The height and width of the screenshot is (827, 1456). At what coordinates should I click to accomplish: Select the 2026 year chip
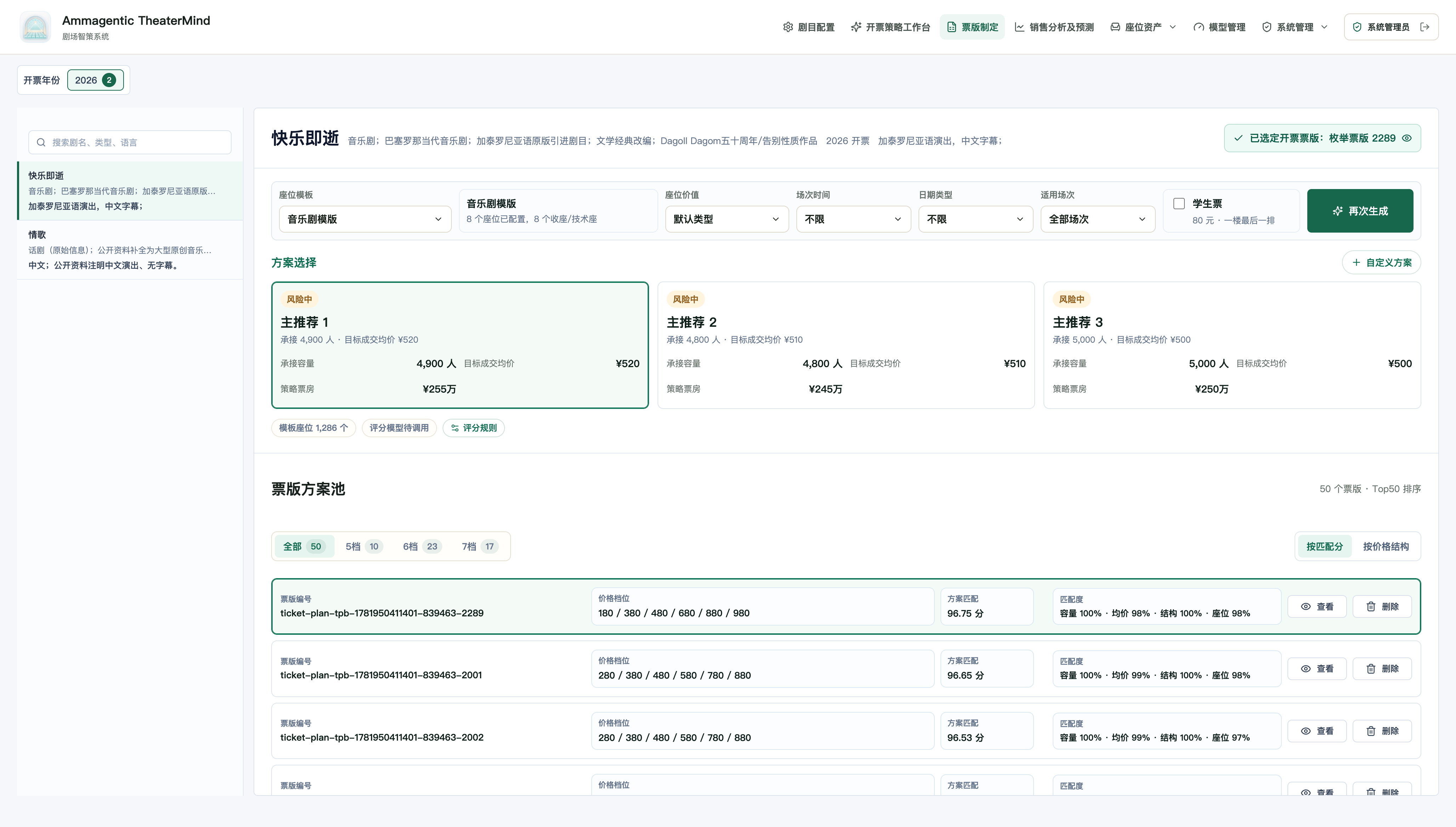(x=96, y=80)
